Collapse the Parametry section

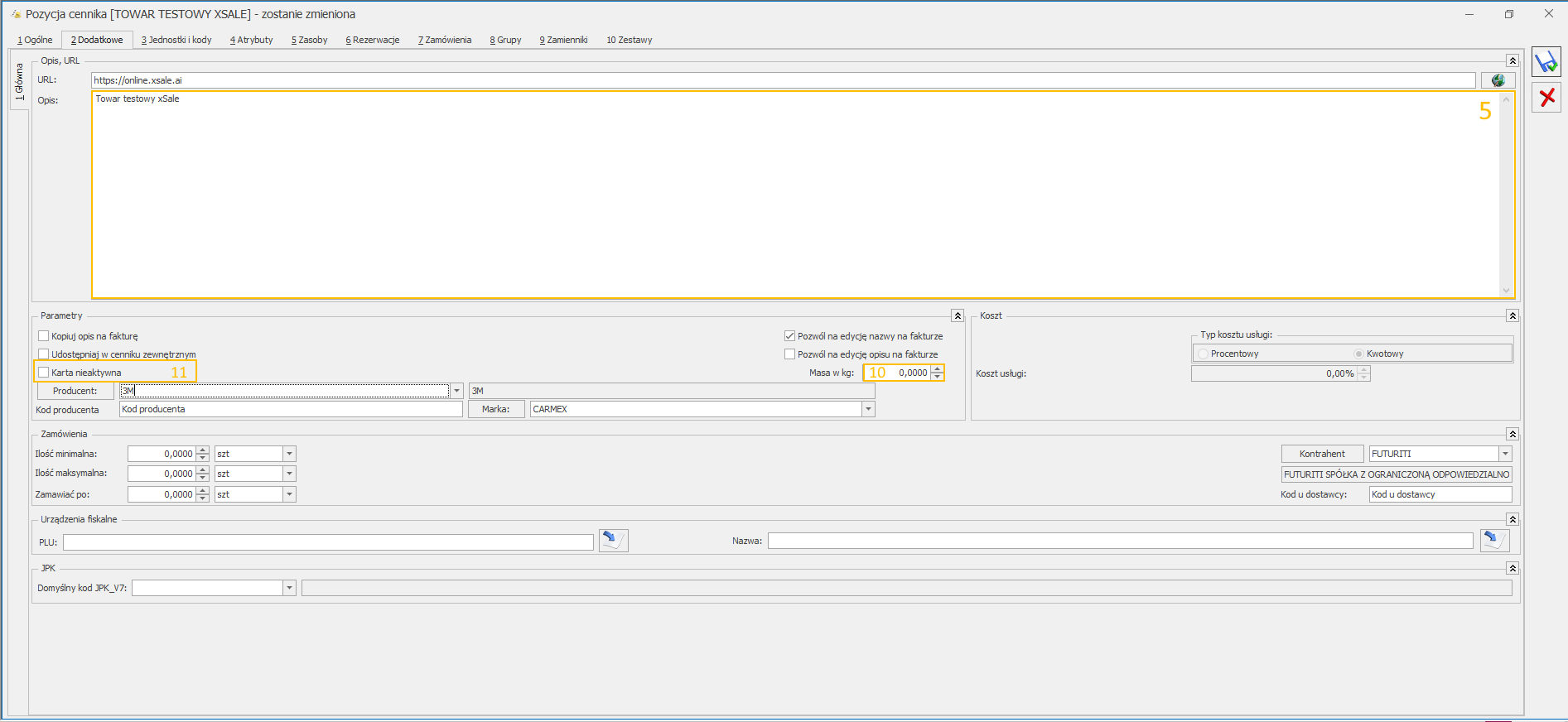958,316
